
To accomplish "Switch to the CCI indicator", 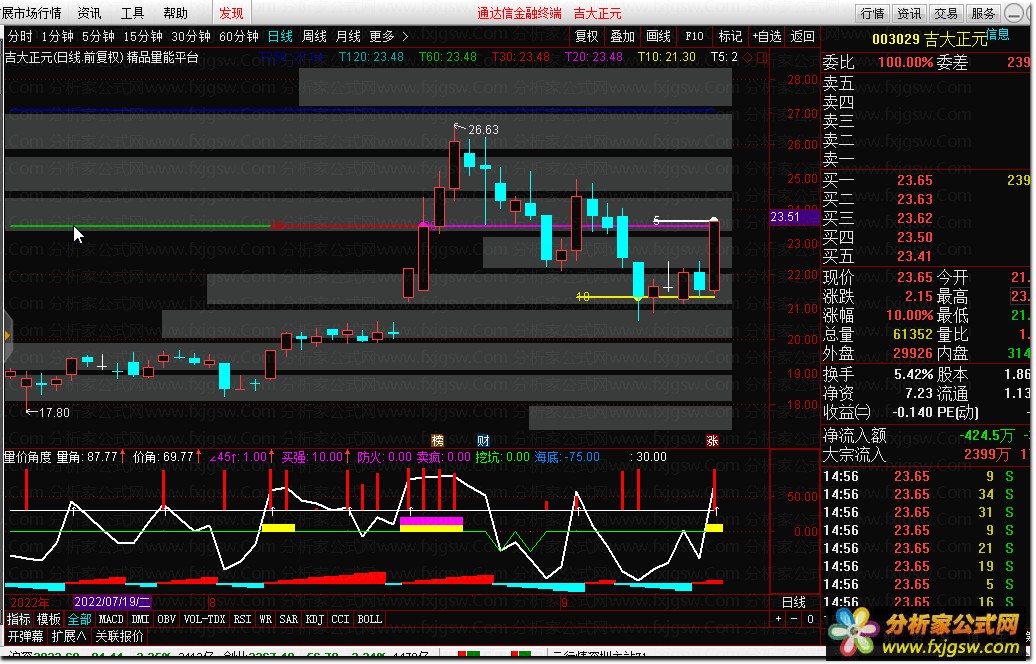I will tap(340, 619).
